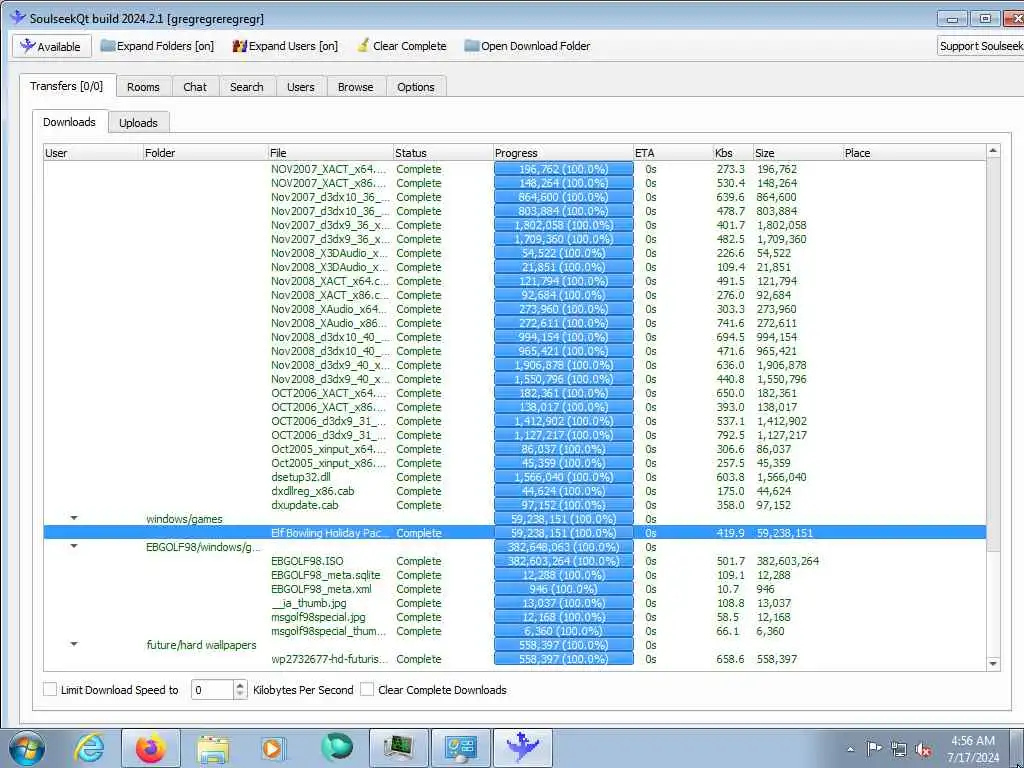Click the SoulseekQt taskbar icon
Image resolution: width=1024 pixels, height=768 pixels.
pyautogui.click(x=522, y=748)
